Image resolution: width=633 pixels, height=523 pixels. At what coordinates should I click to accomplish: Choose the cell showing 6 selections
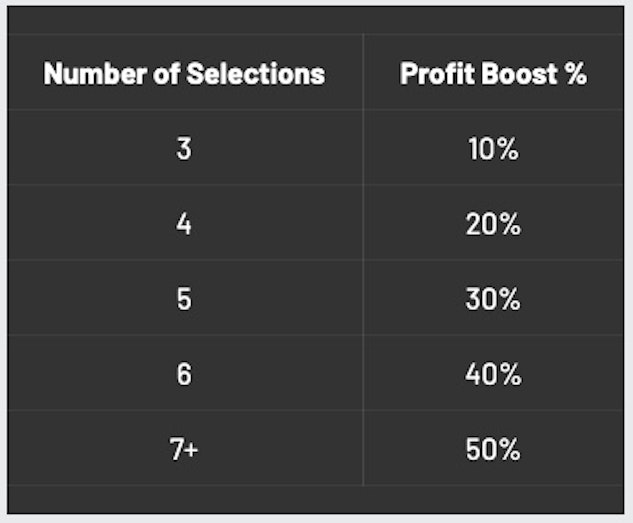184,375
